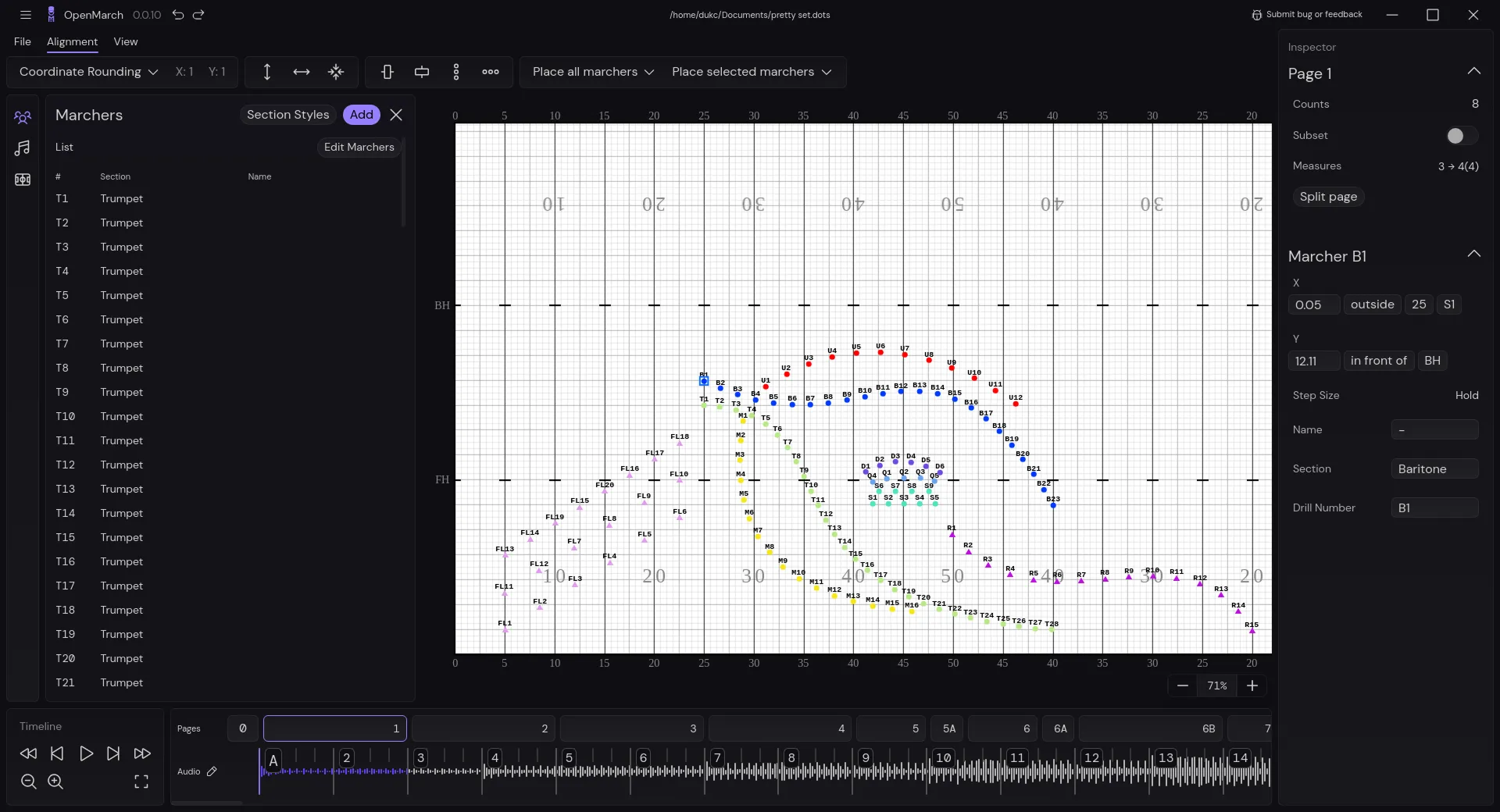Select the Marchers people icon in sidebar

coord(23,116)
